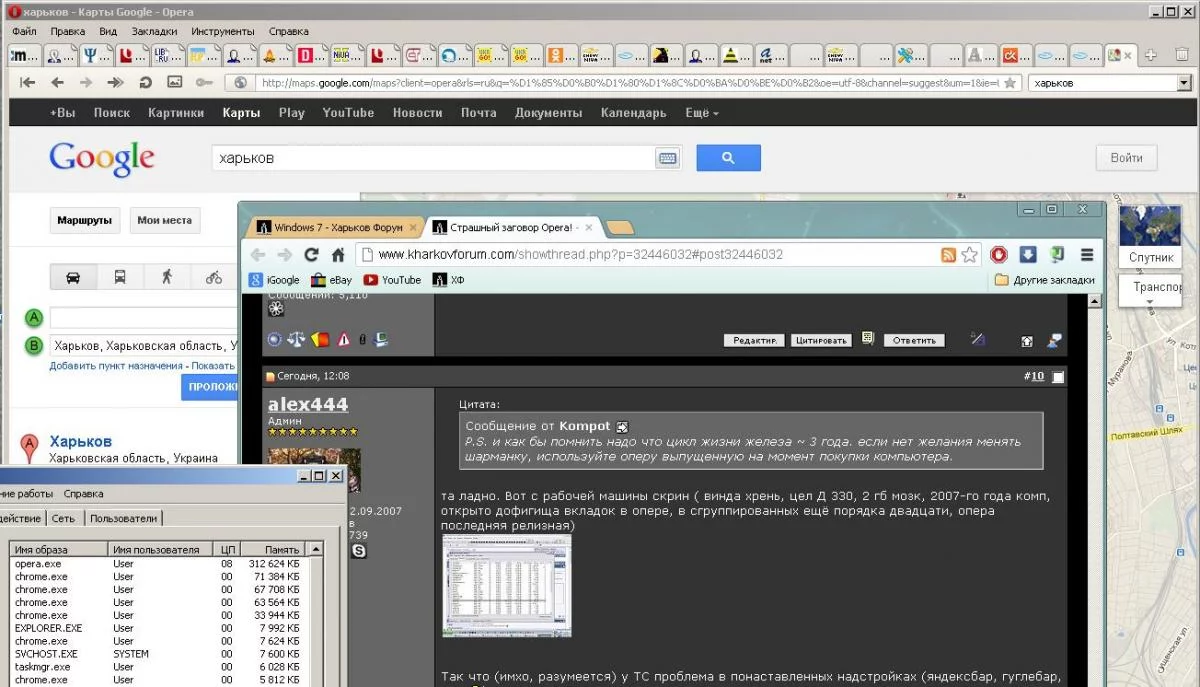Click the Цитировать button in the forum post
This screenshot has width=1200, height=687.
(820, 340)
